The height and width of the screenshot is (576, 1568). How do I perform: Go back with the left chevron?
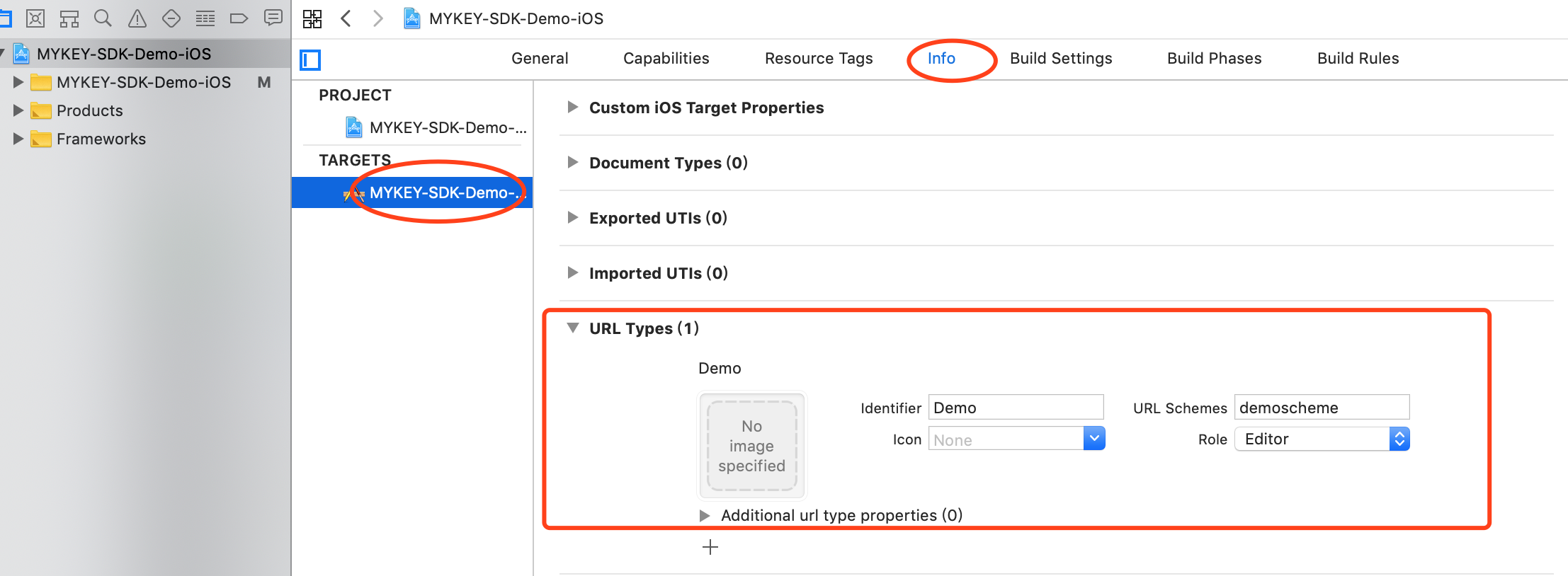pos(346,18)
